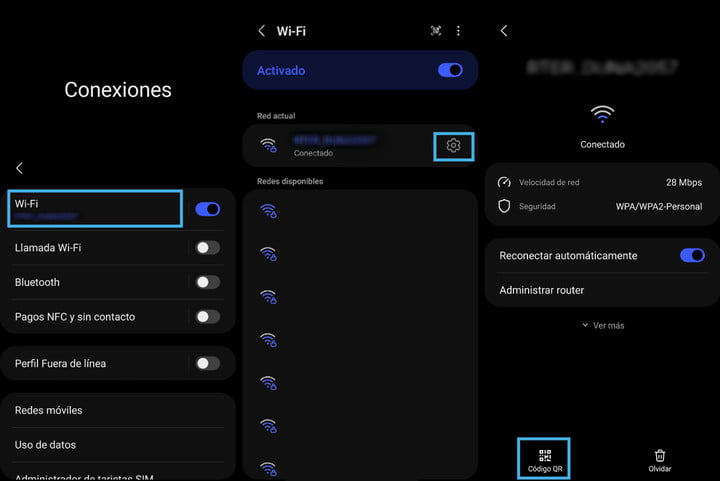
Task: Open the Uso de datos item
Action: [x=45, y=444]
